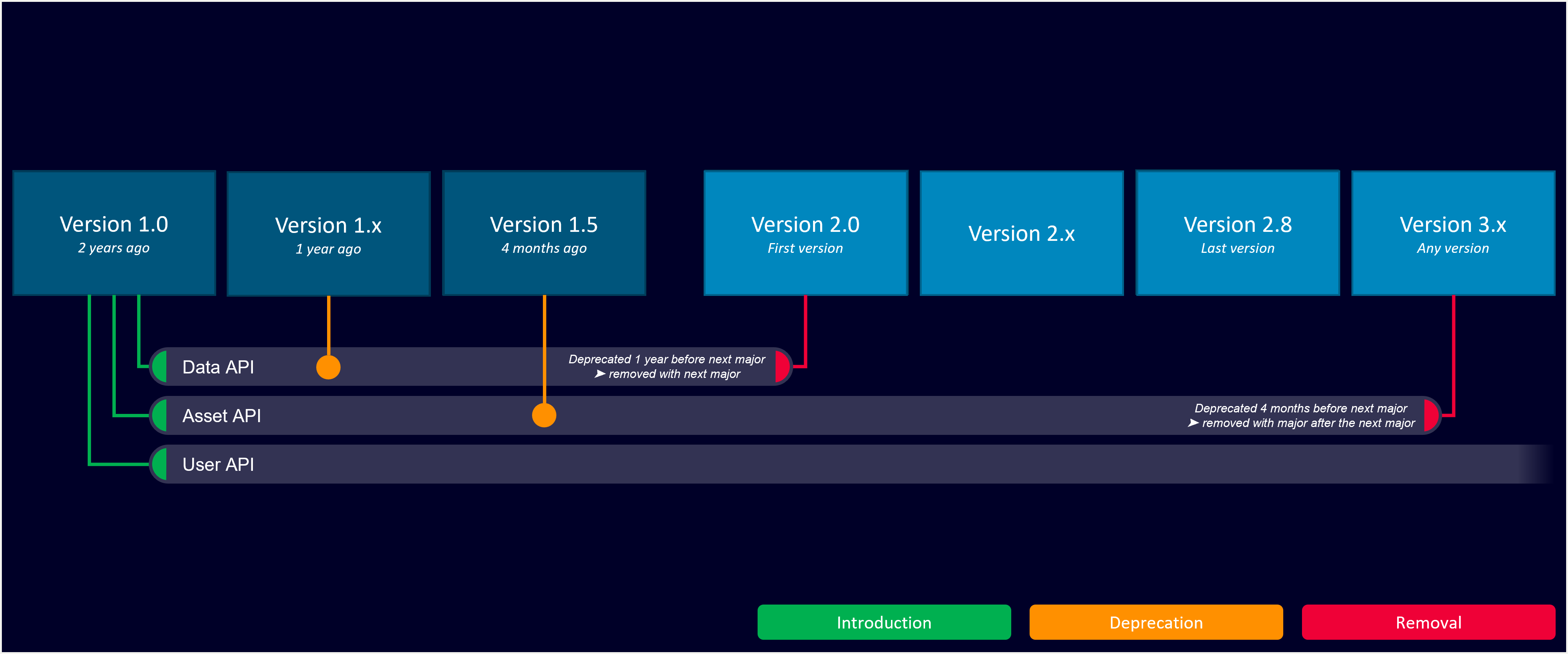Screen dimensions: 1568x654
Task: Click the Version 1.5 box
Action: point(544,233)
